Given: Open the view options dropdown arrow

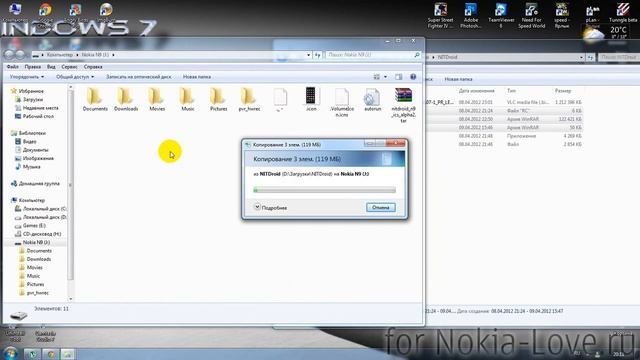Looking at the screenshot, I should tap(385, 77).
